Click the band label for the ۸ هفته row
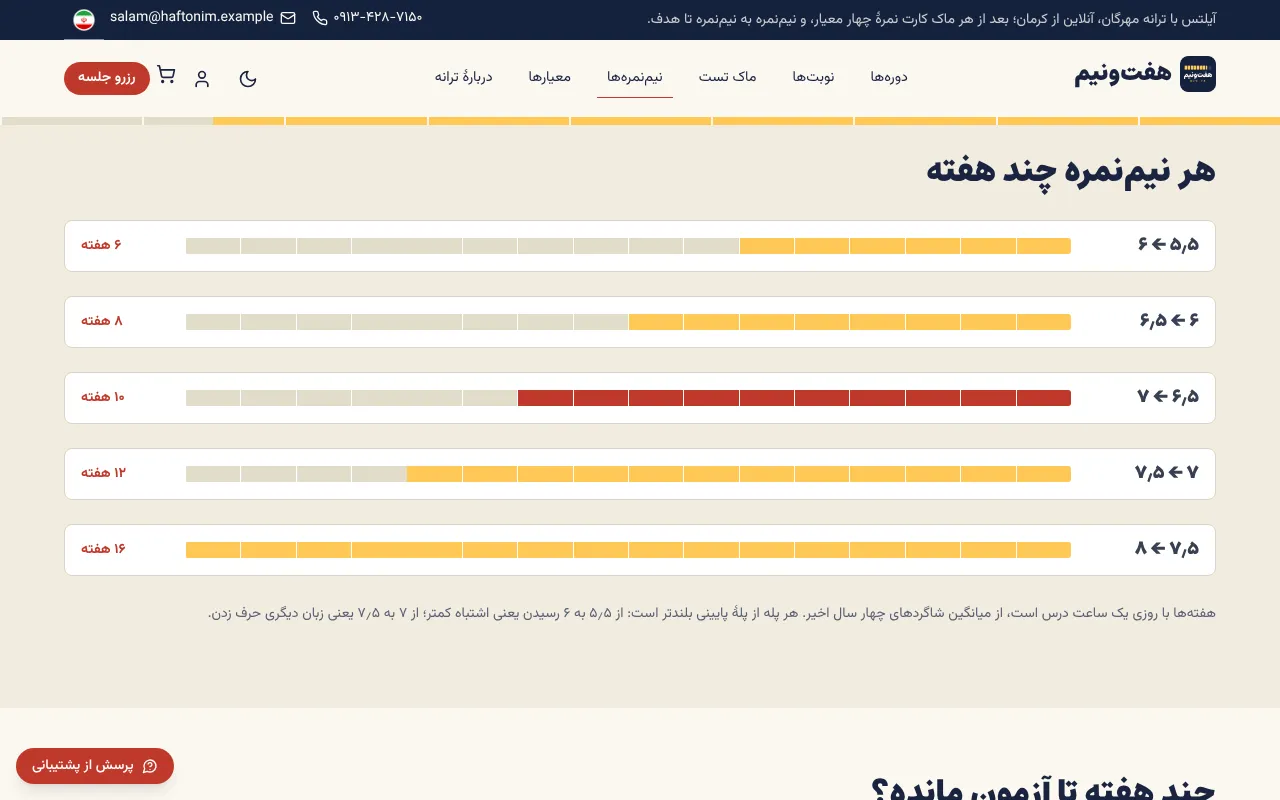This screenshot has width=1280, height=800. (x=1168, y=321)
